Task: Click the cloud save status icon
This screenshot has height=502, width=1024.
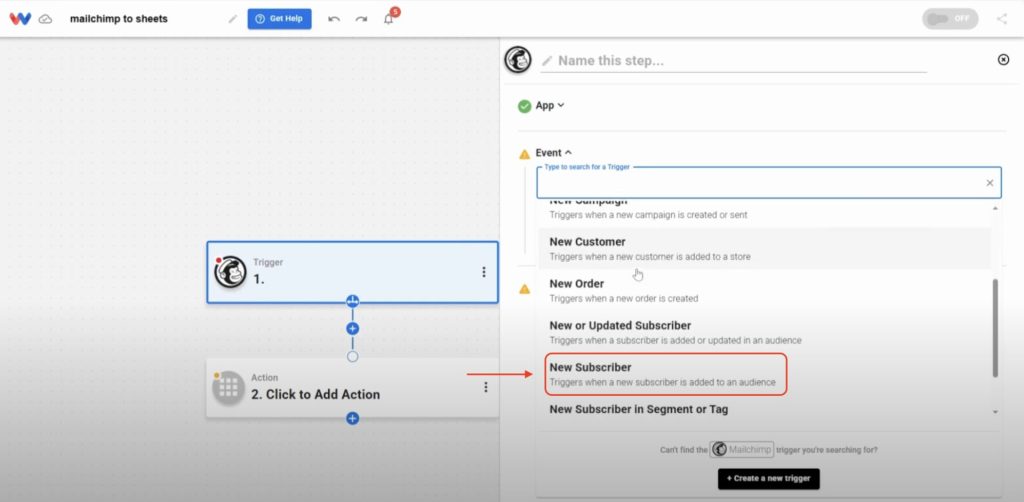Action: coord(45,19)
